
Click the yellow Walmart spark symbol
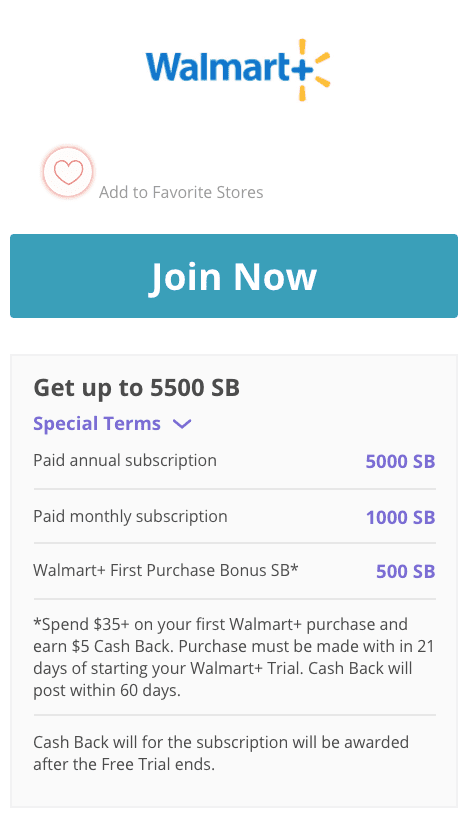[x=310, y=70]
